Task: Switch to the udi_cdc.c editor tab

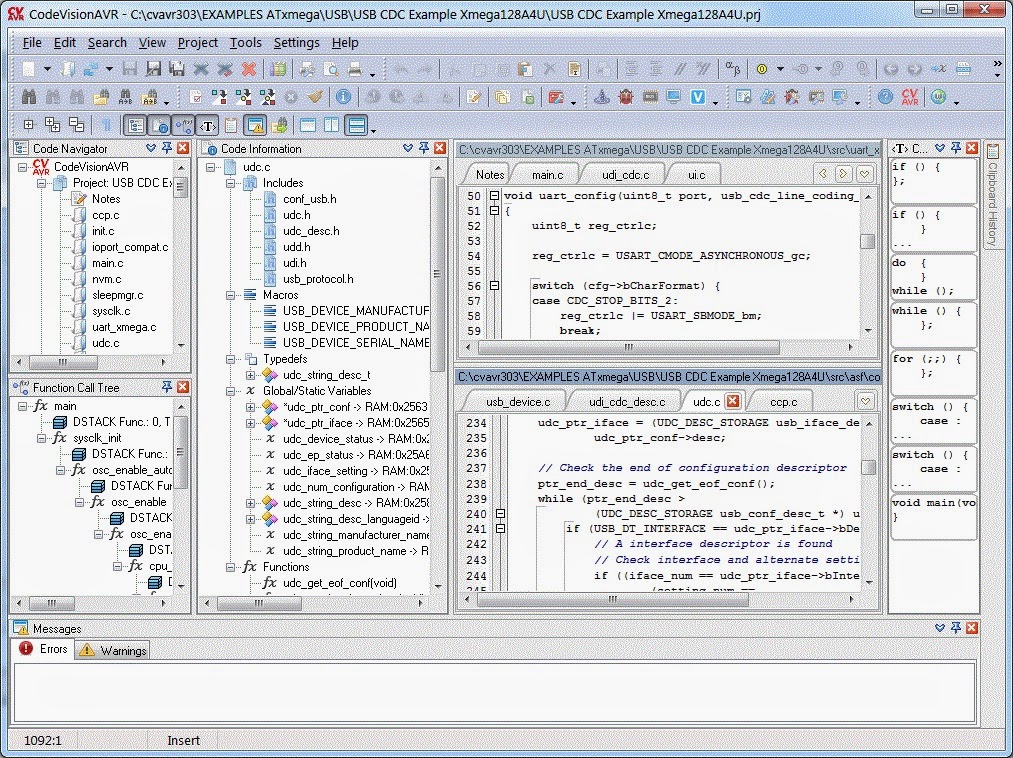Action: (625, 174)
